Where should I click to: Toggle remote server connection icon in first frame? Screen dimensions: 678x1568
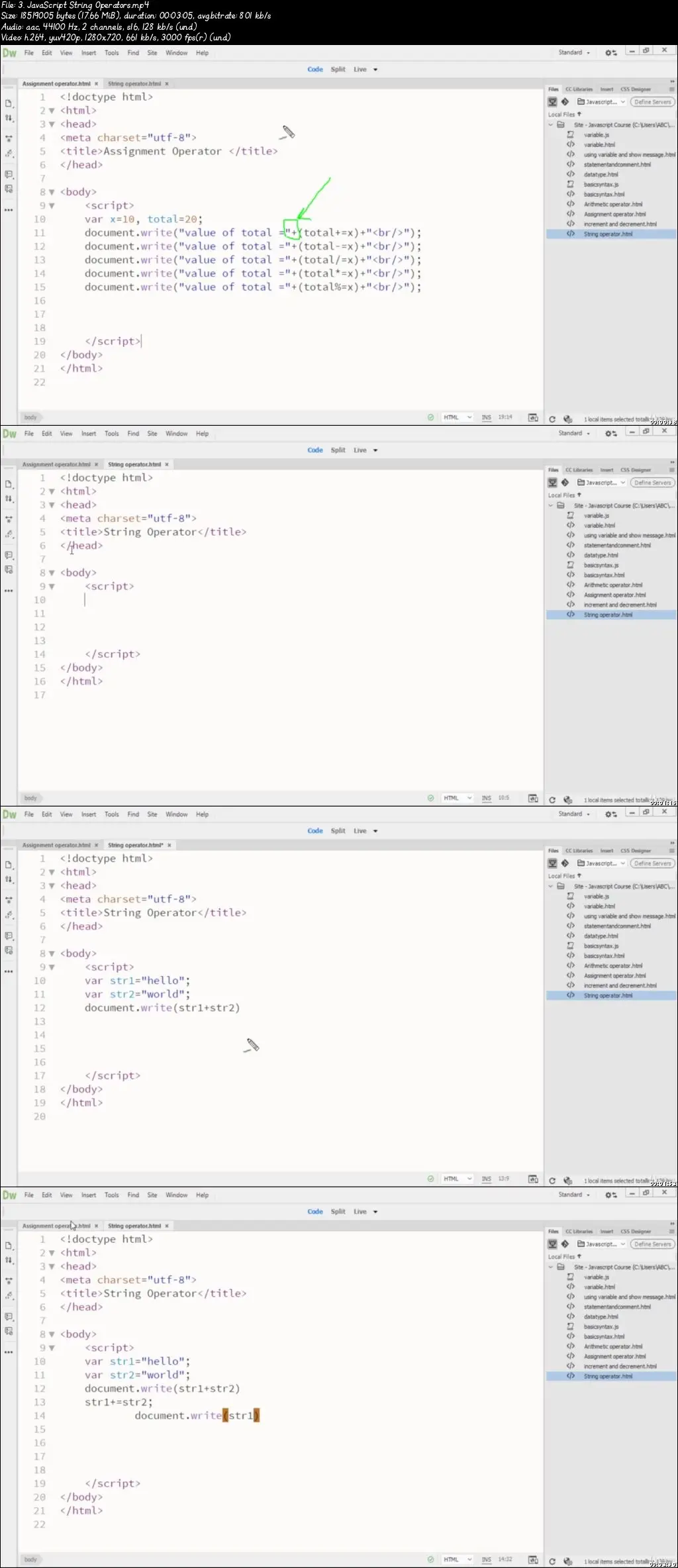553,102
